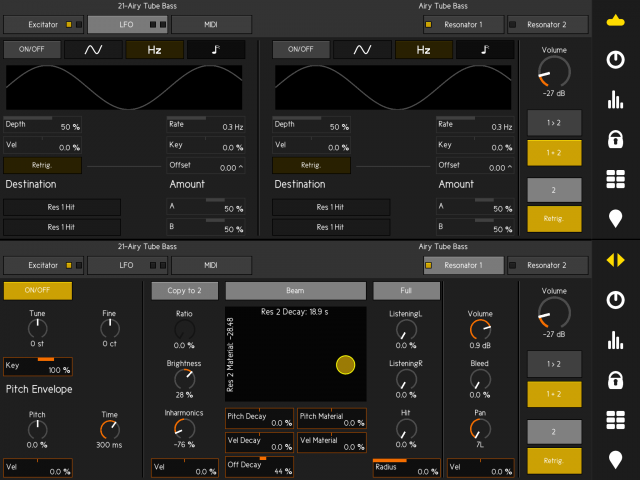This screenshot has height=480, width=640.
Task: Click the cloud icon in the sidebar
Action: coord(617,20)
